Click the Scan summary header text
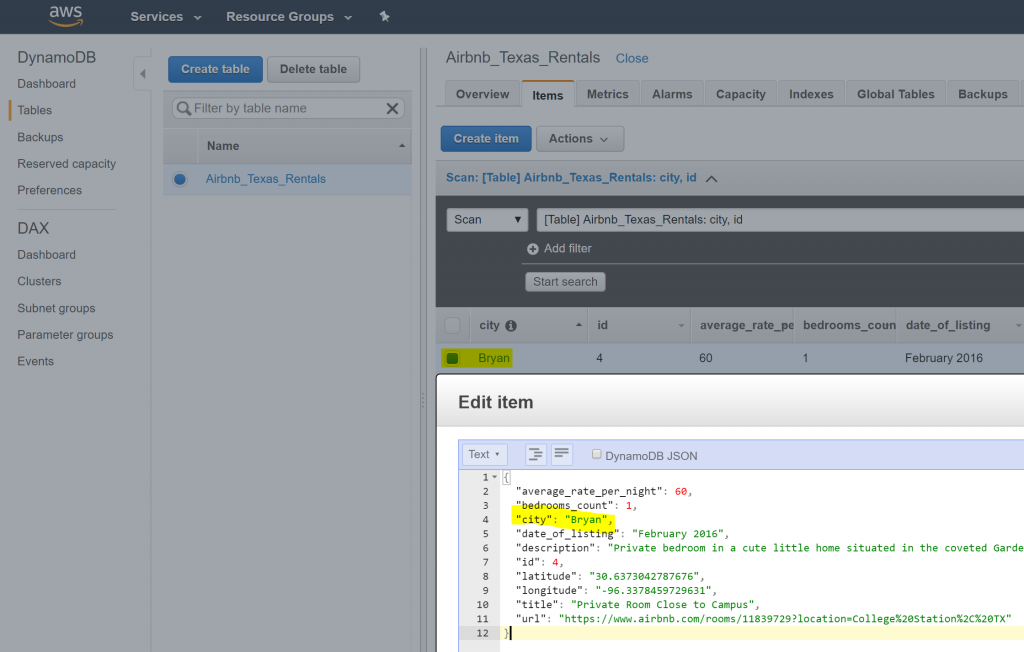This screenshot has height=652, width=1024. tap(571, 178)
